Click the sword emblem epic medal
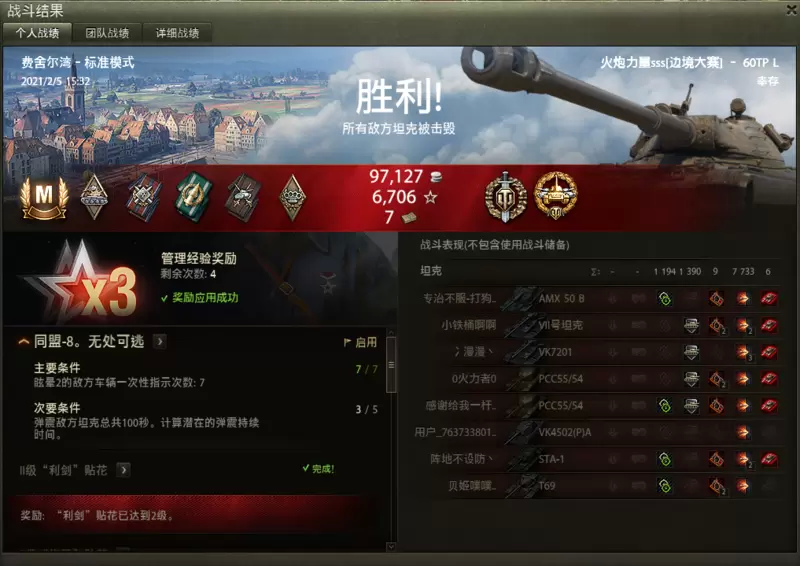Image resolution: width=800 pixels, height=566 pixels. tap(505, 196)
